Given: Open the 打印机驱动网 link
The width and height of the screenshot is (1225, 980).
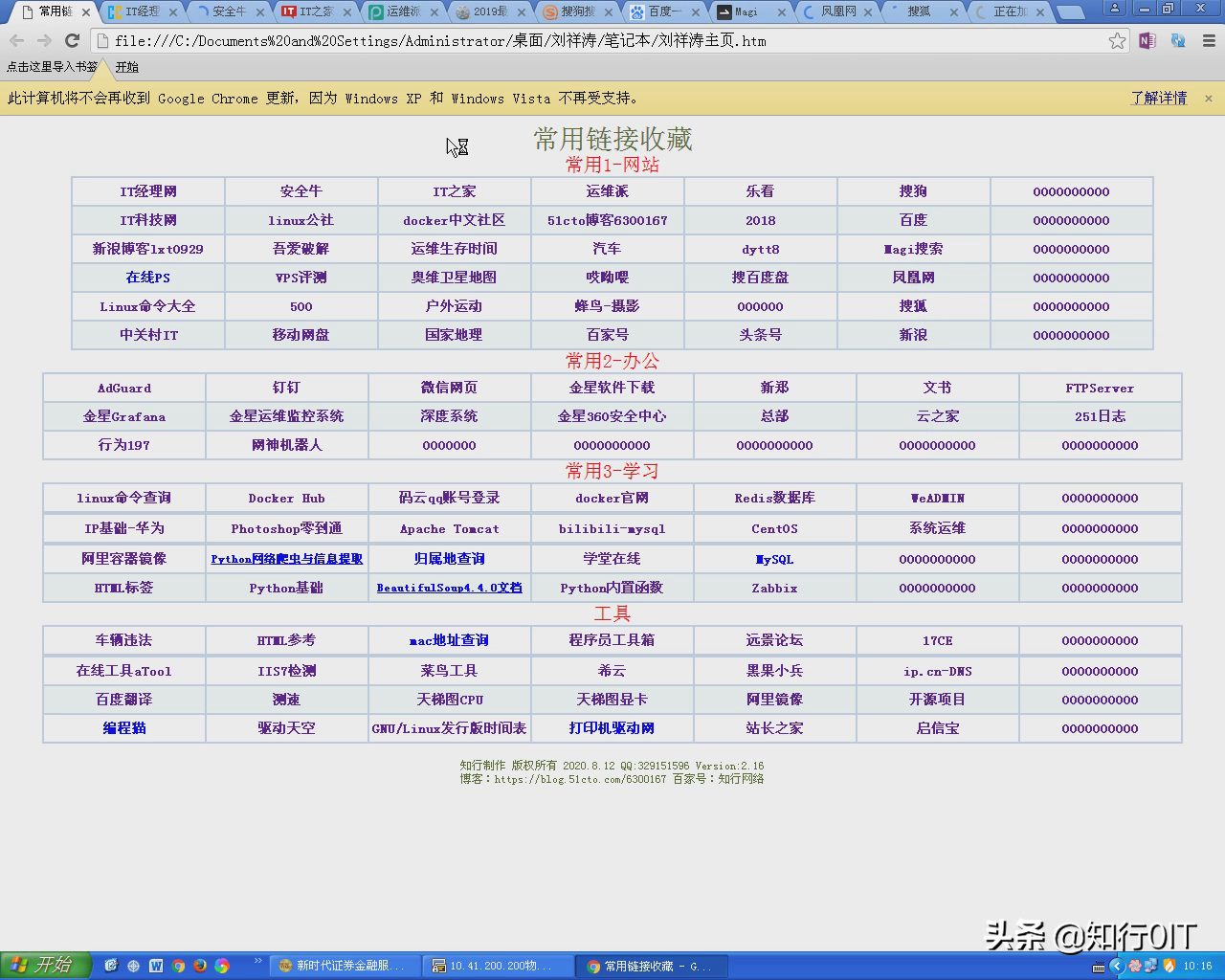Looking at the screenshot, I should [x=612, y=728].
